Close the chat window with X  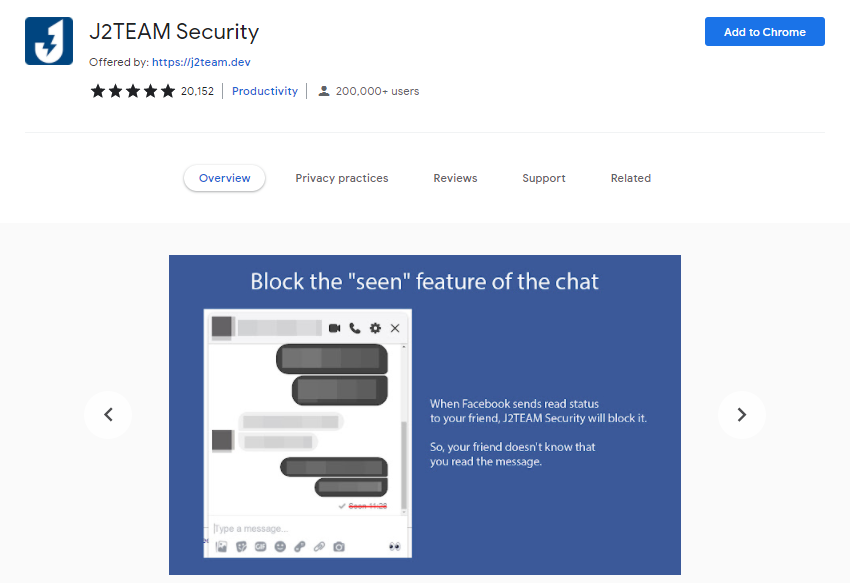tap(395, 328)
